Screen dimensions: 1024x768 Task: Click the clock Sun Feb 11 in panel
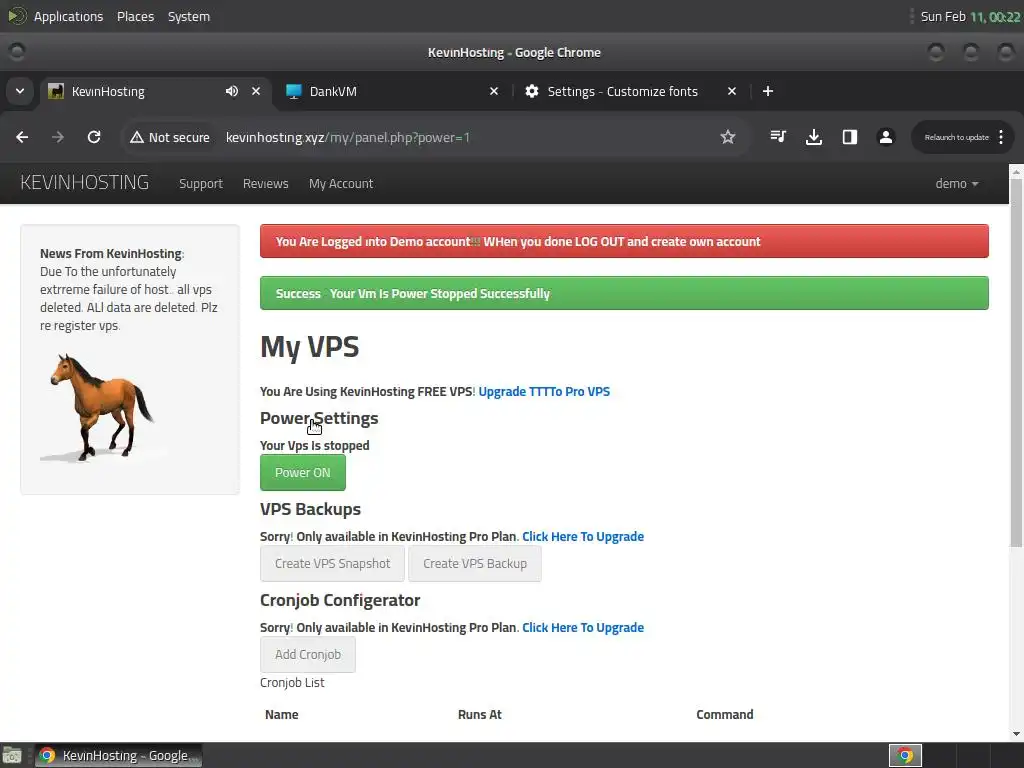(x=970, y=16)
